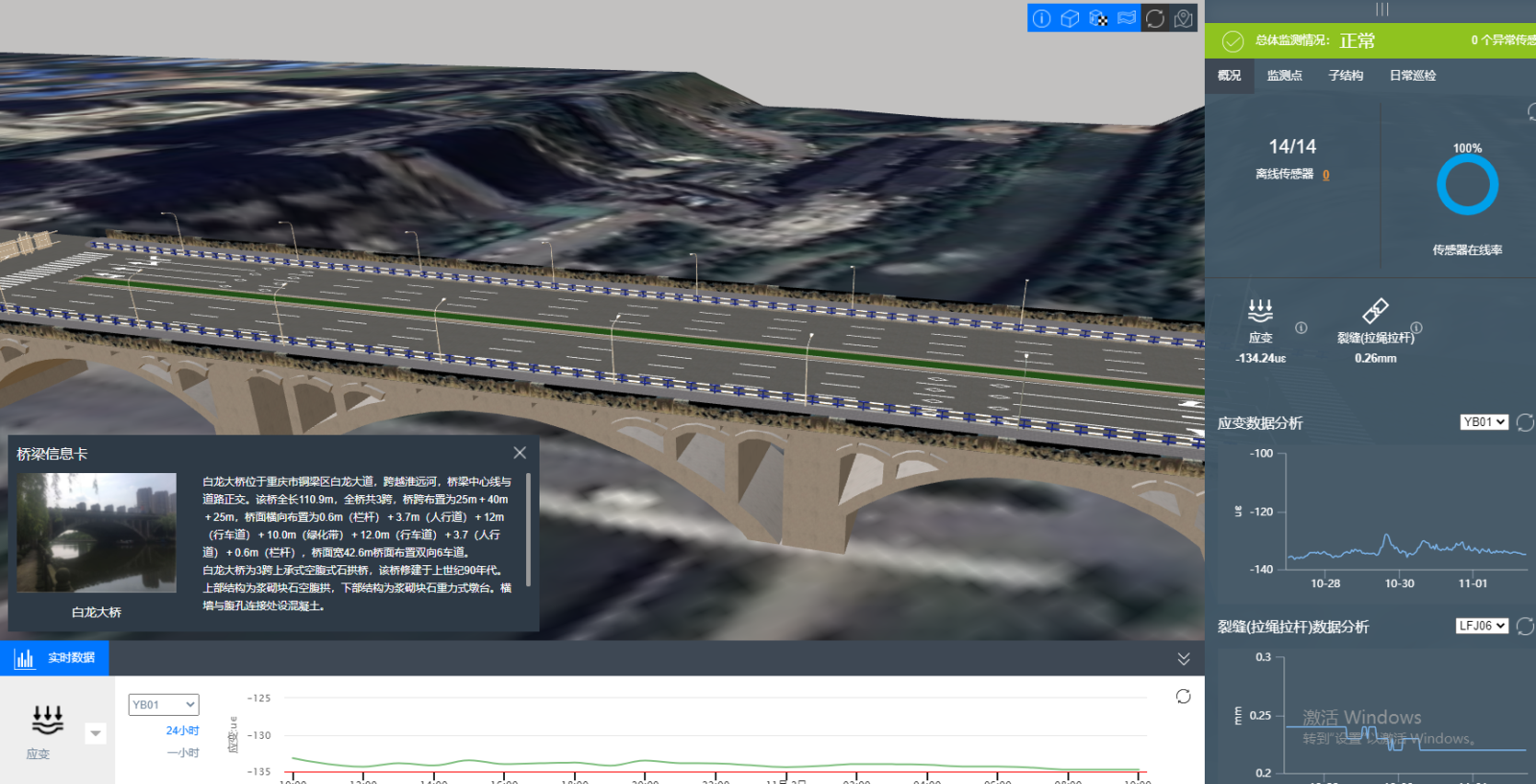Refresh the realtime data chart

(x=1183, y=696)
